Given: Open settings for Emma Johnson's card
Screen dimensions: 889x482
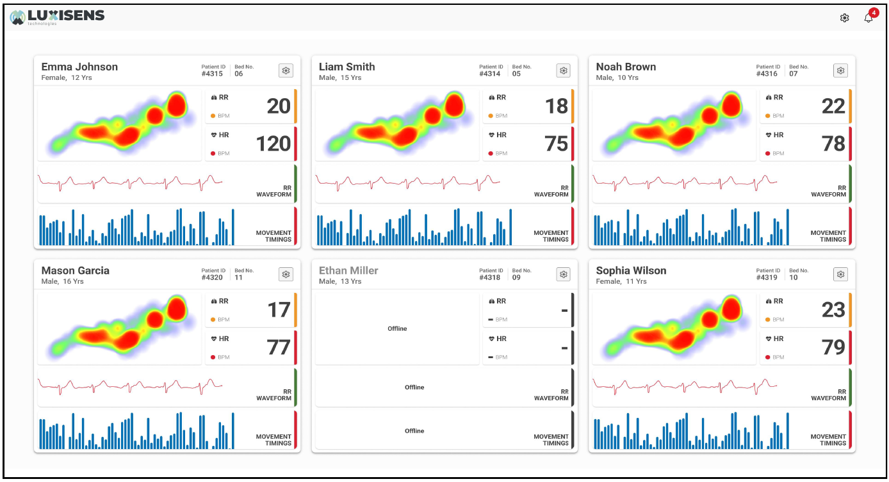Looking at the screenshot, I should pyautogui.click(x=286, y=71).
